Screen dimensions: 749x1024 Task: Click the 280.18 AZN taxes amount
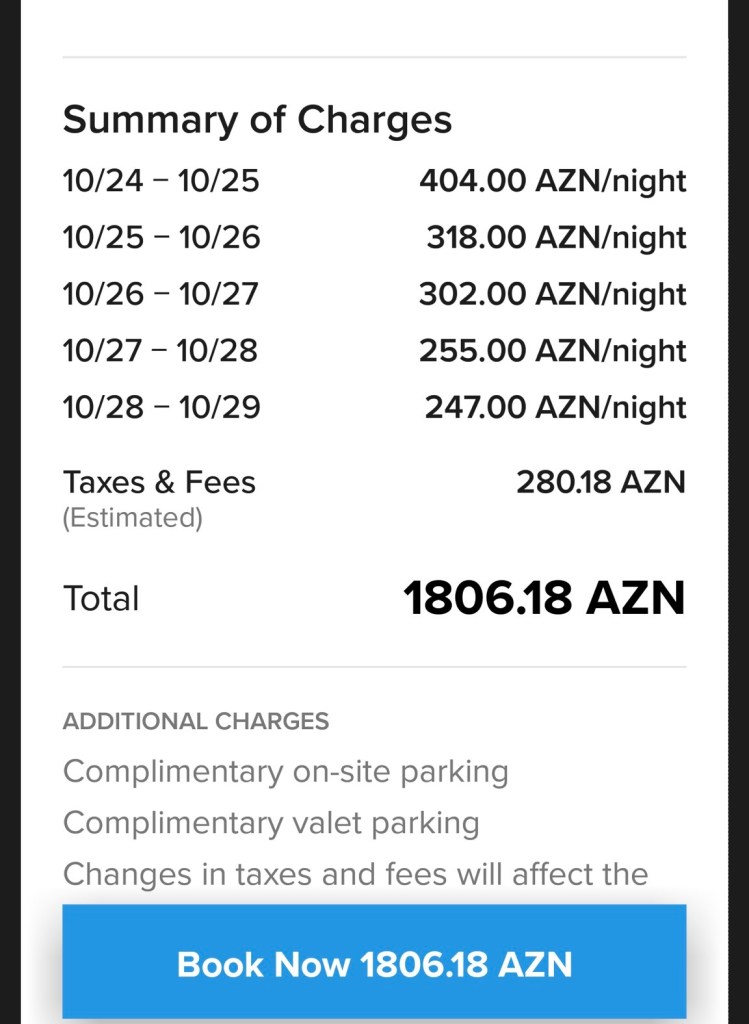point(600,482)
